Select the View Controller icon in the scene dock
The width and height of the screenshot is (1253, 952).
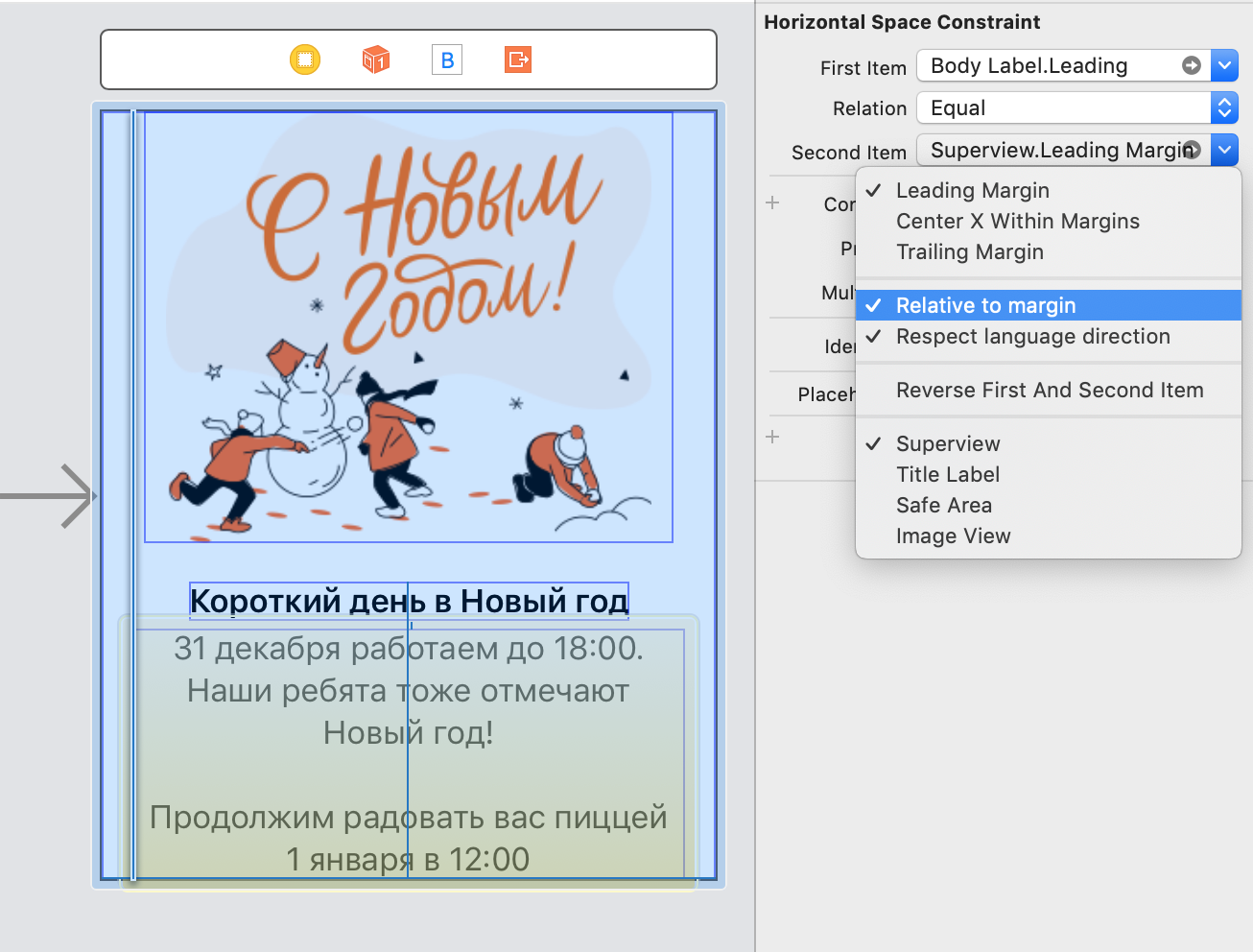pyautogui.click(x=304, y=59)
